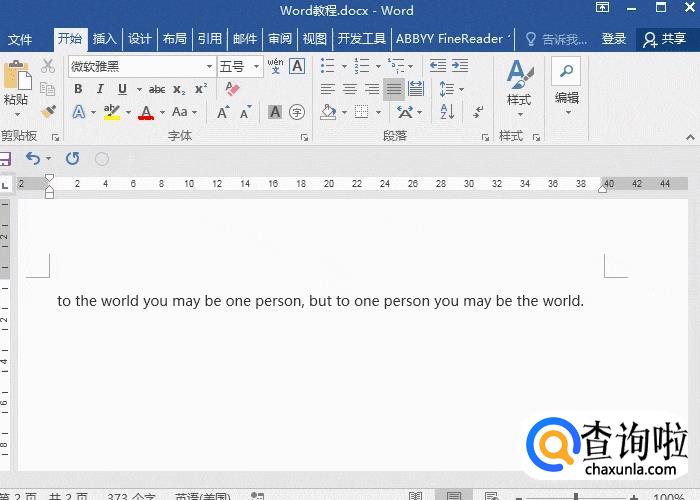The height and width of the screenshot is (500, 700).
Task: Click Increase Indent icon
Action: pos(460,66)
